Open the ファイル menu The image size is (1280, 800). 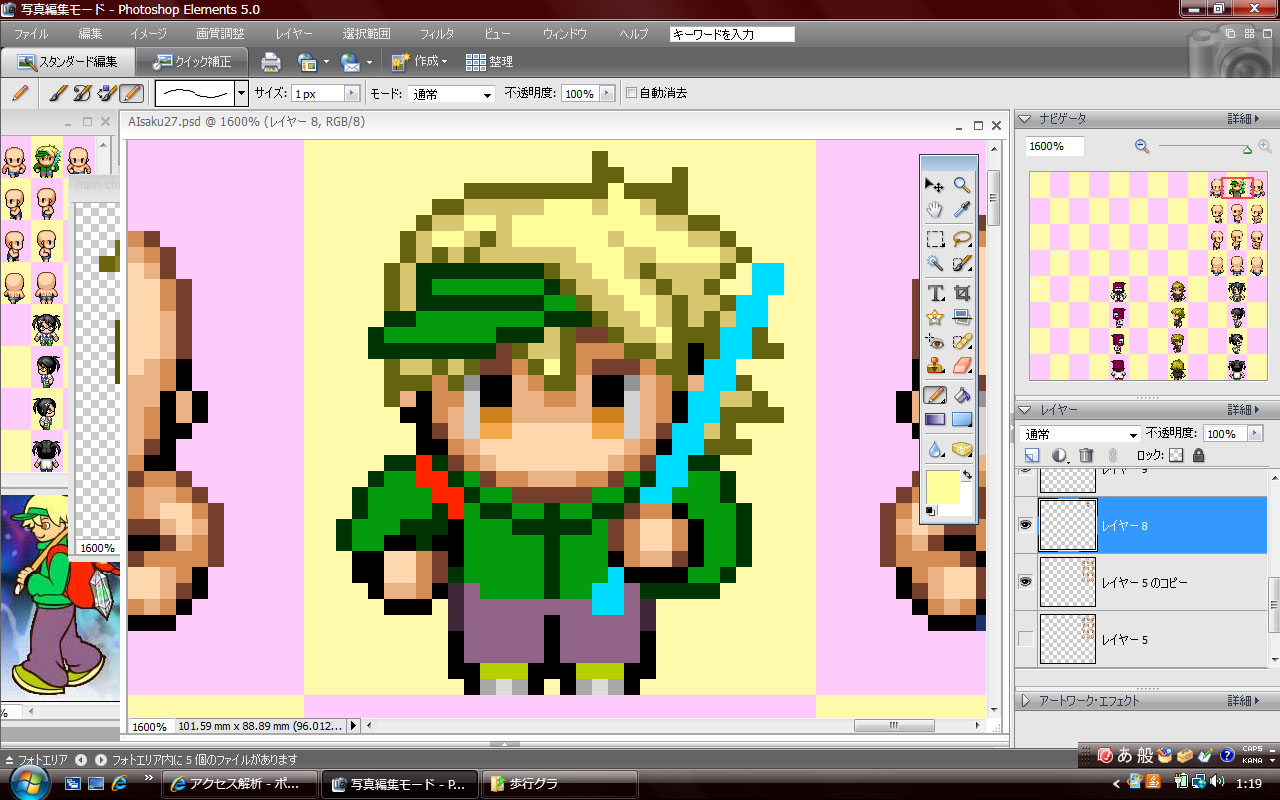(31, 34)
